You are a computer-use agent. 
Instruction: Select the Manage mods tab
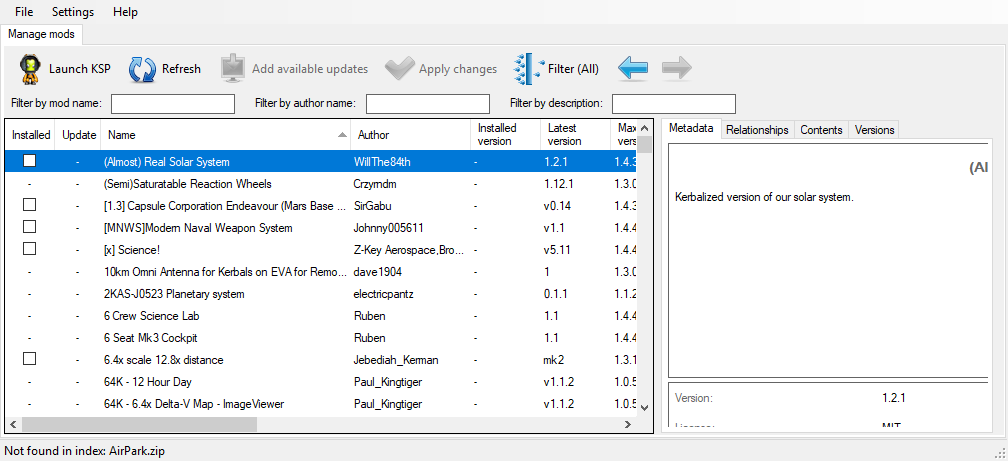[x=41, y=34]
